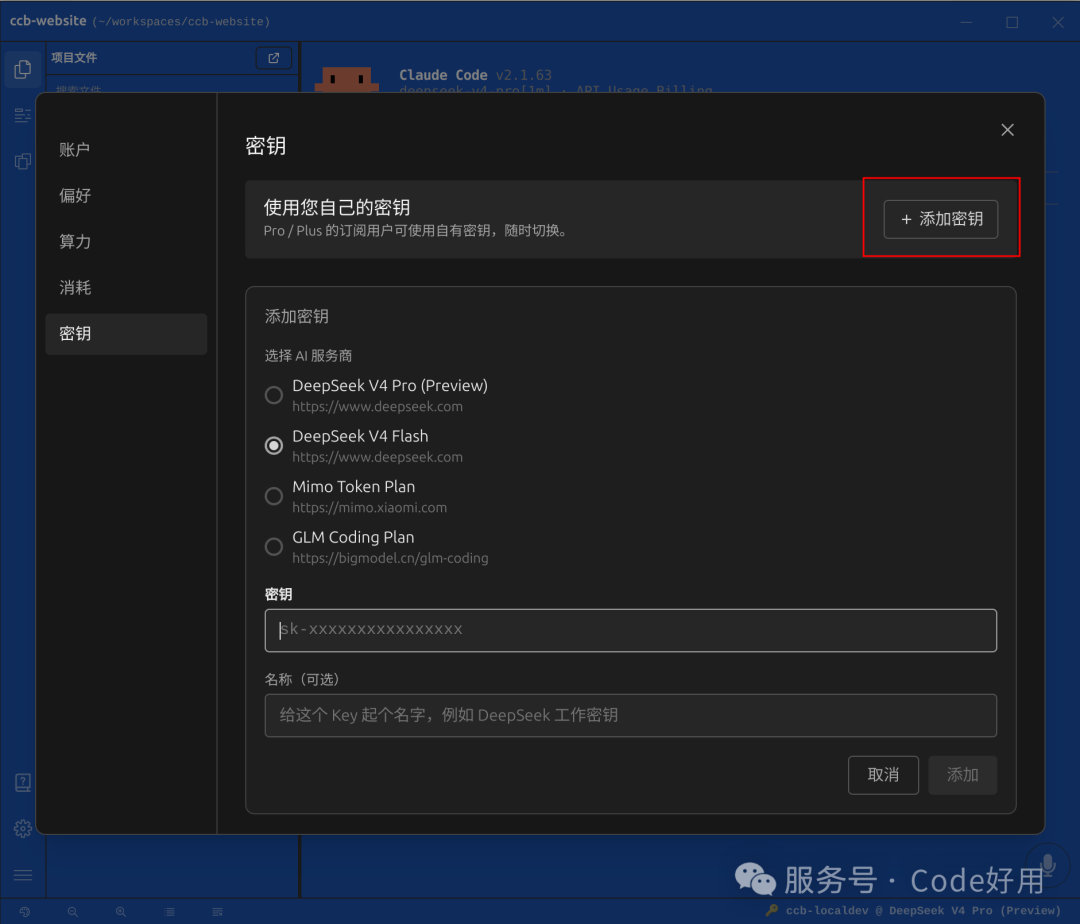Click the stacked windows icon in left rail
This screenshot has width=1080, height=924.
(x=23, y=161)
